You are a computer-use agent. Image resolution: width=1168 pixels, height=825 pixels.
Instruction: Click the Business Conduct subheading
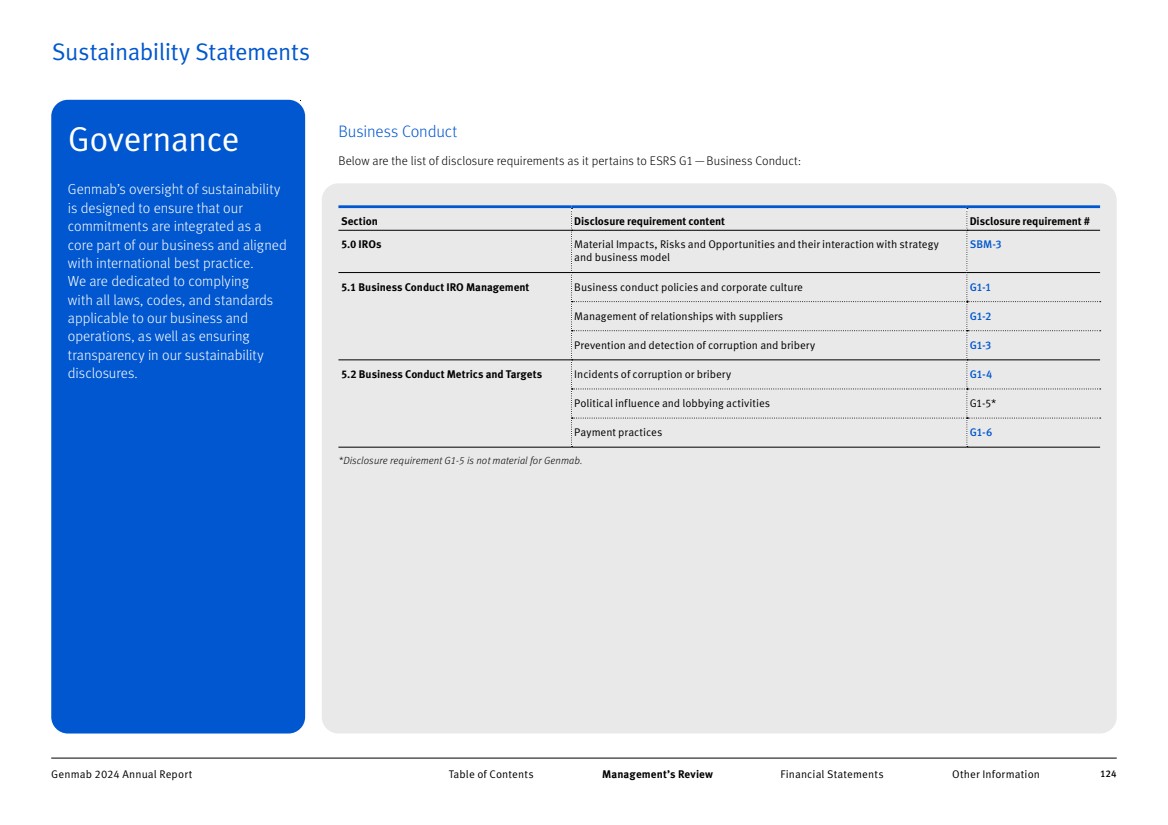(x=397, y=132)
